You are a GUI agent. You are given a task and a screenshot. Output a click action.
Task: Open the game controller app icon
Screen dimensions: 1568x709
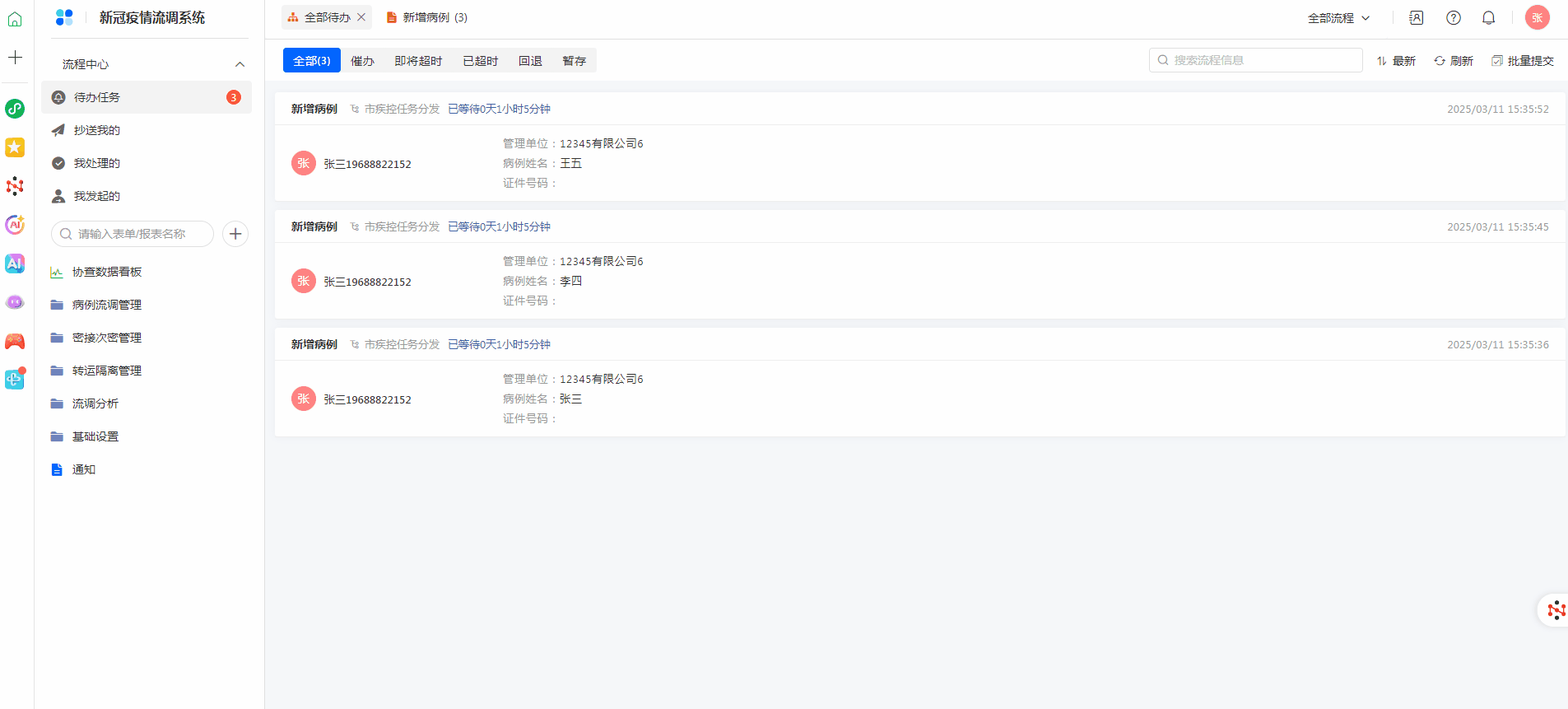[x=15, y=341]
